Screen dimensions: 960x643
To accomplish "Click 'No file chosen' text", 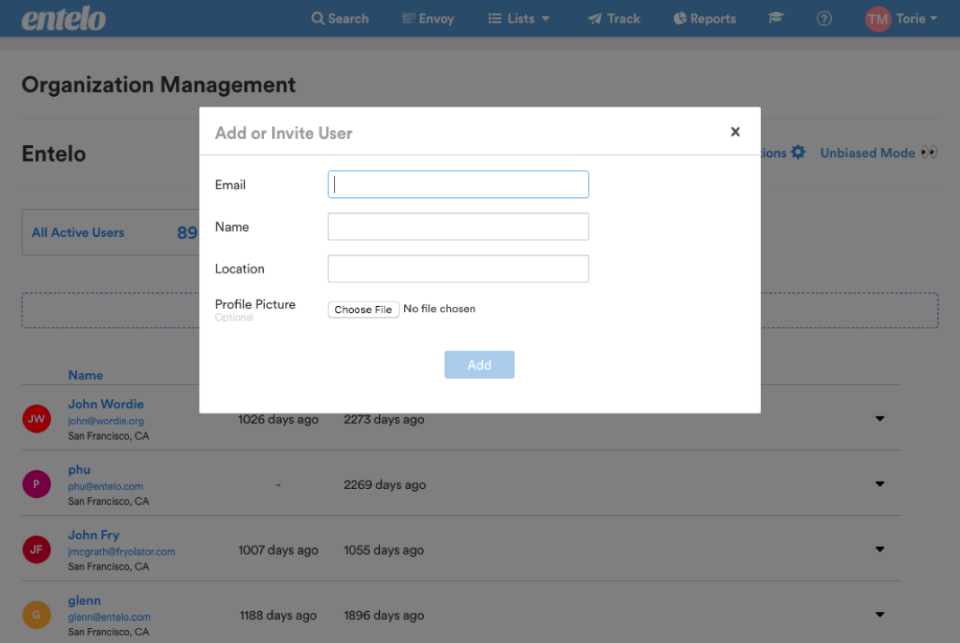I will pyautogui.click(x=439, y=309).
